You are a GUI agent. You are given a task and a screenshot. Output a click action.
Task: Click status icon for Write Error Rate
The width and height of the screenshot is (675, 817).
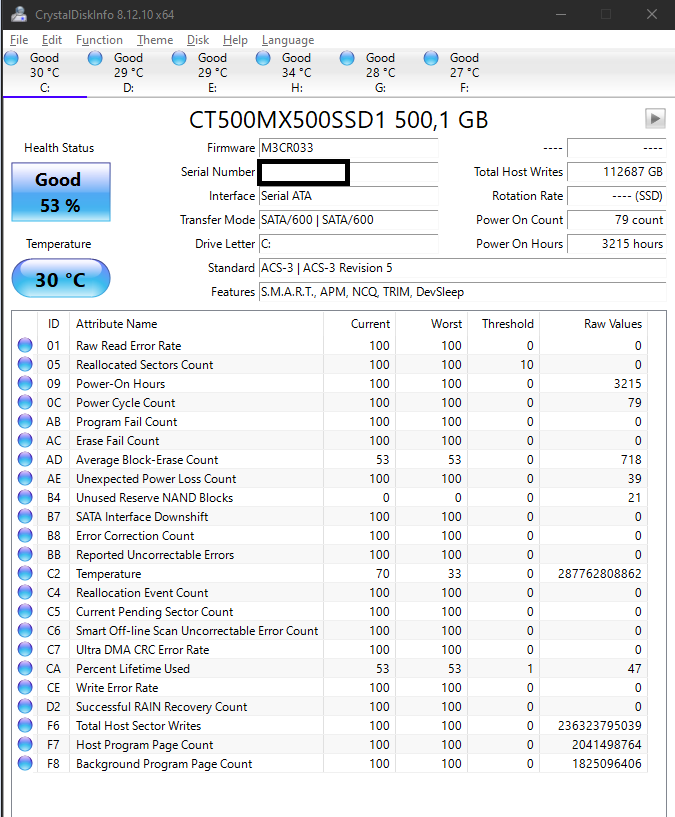[x=25, y=687]
